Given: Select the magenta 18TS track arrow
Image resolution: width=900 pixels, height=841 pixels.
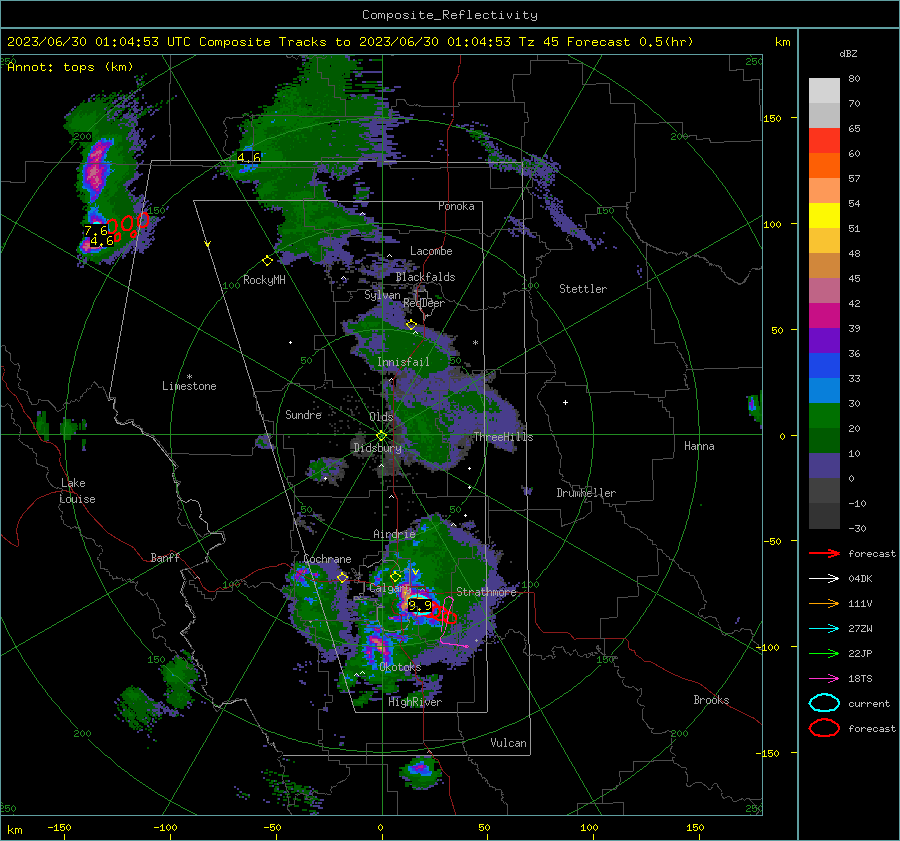Looking at the screenshot, I should tap(824, 679).
